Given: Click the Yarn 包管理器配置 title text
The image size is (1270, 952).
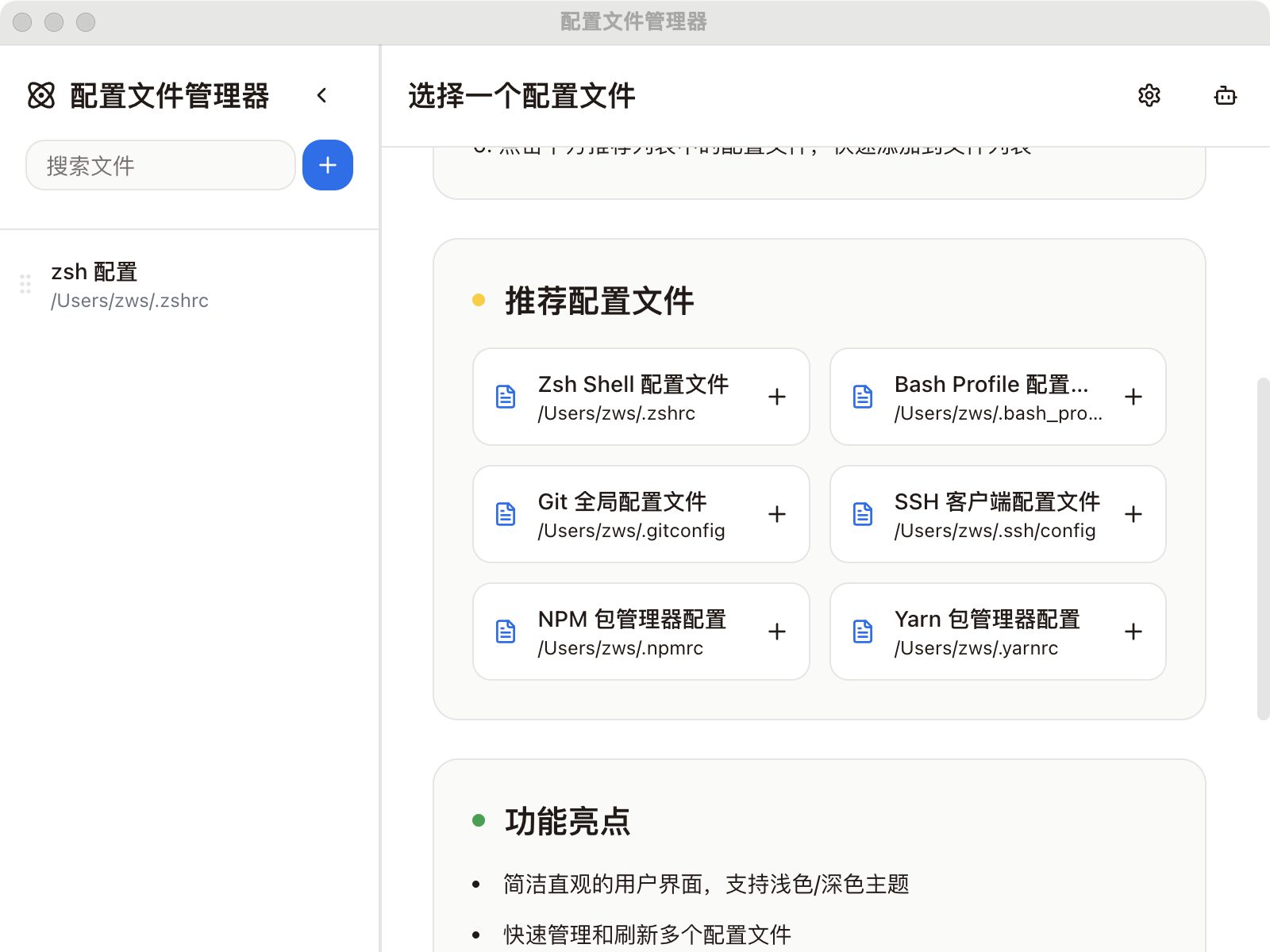Looking at the screenshot, I should pyautogui.click(x=987, y=619).
